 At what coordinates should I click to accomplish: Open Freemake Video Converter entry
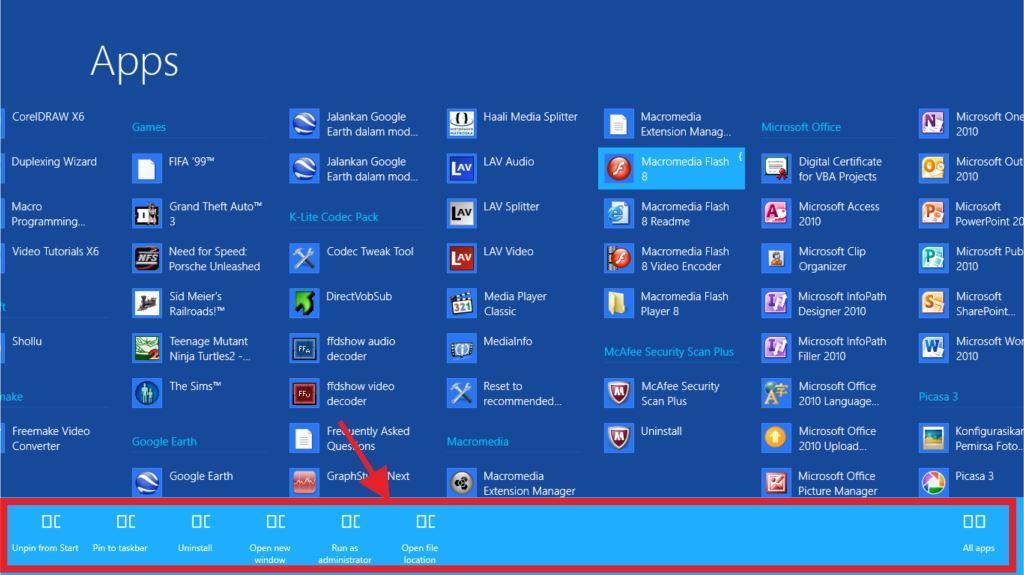click(51, 438)
